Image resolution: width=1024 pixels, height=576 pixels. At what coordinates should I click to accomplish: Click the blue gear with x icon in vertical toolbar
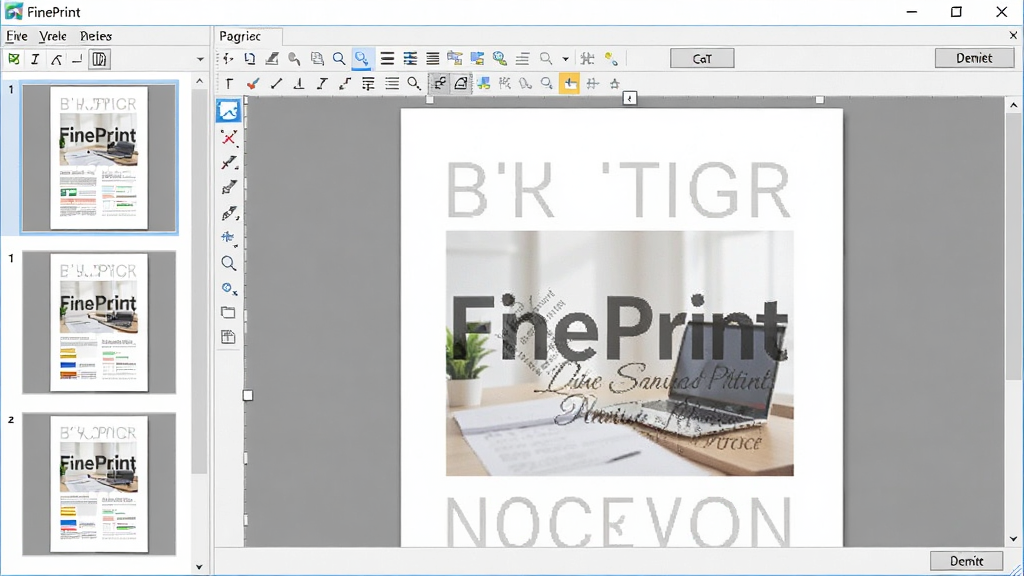tap(229, 288)
